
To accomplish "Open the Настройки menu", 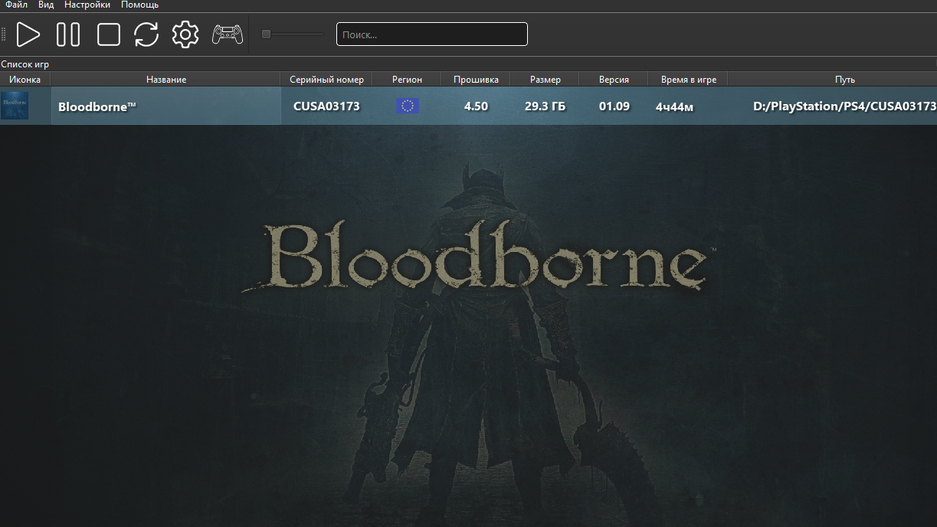I will 87,5.
